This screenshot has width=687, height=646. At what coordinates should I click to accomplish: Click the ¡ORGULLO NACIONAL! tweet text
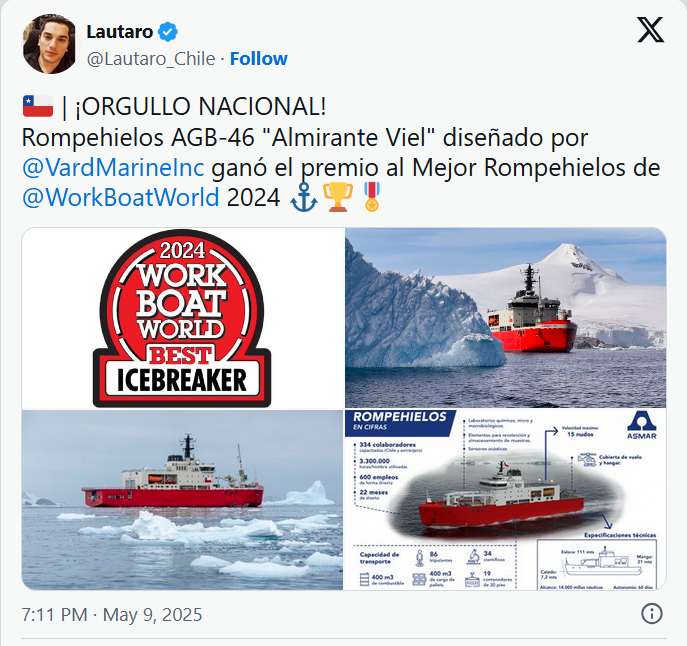click(201, 106)
